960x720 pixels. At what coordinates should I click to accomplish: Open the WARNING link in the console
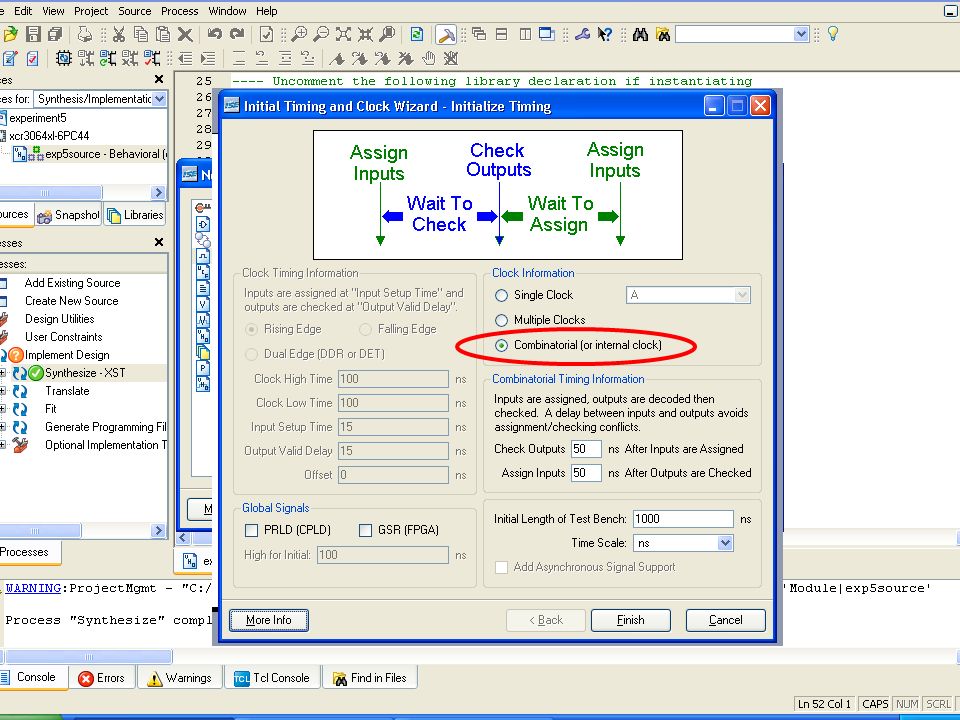tap(33, 588)
